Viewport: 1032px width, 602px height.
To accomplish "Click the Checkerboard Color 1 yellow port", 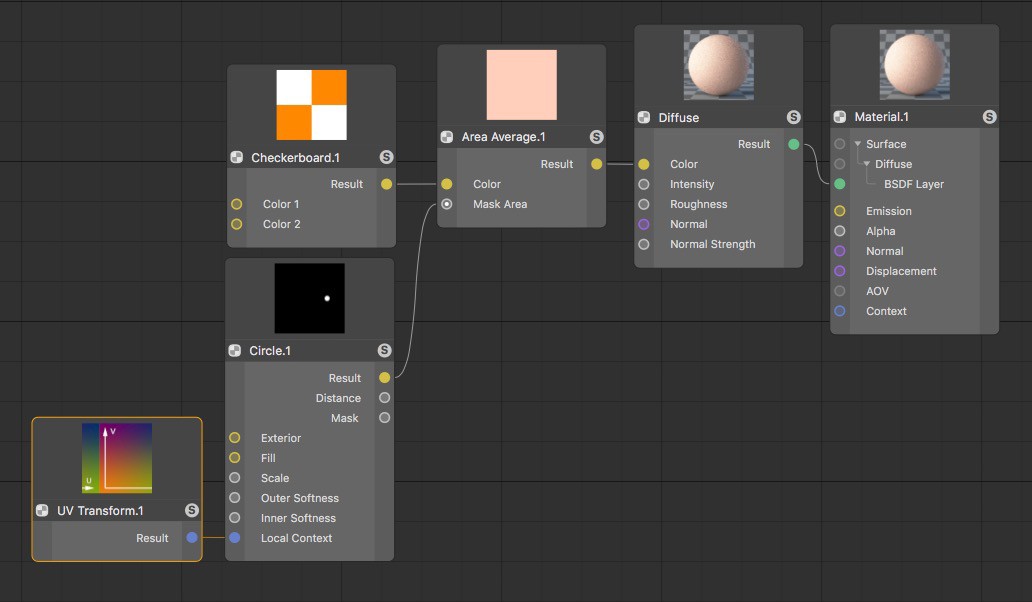I will coord(236,204).
